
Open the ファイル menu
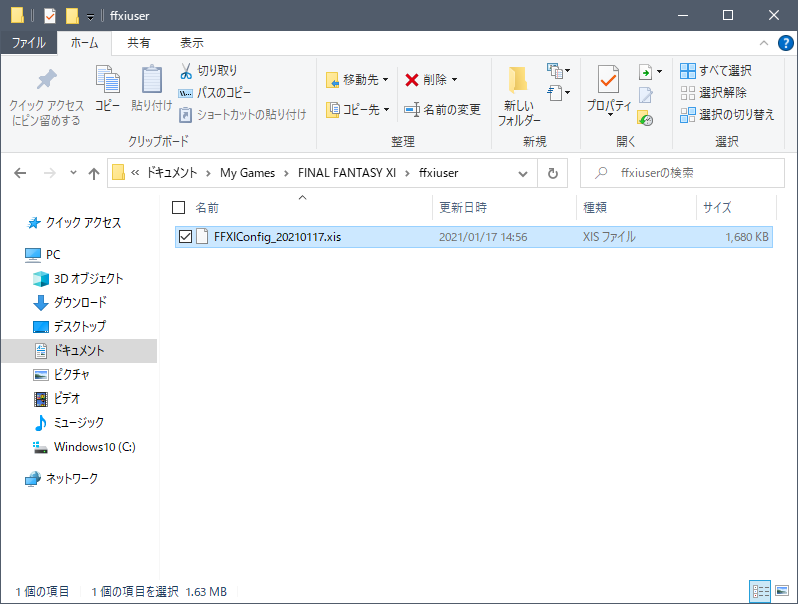coord(28,43)
